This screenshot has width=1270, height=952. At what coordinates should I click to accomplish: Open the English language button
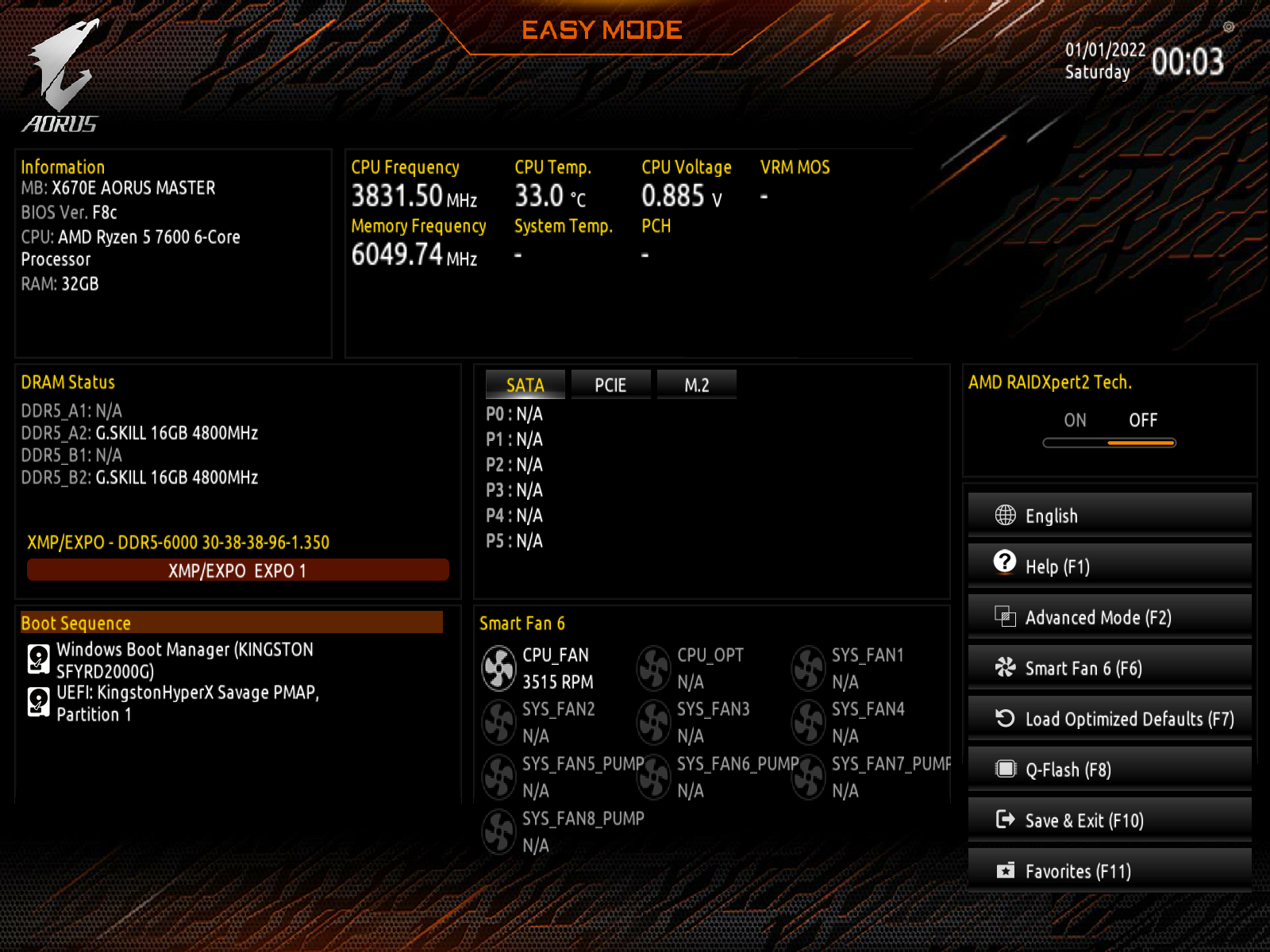[x=1110, y=516]
